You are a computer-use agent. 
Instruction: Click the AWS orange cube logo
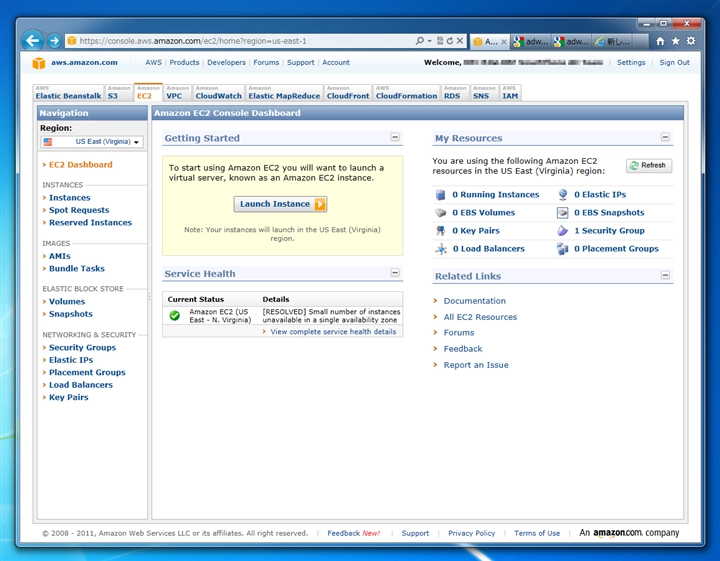coord(39,63)
